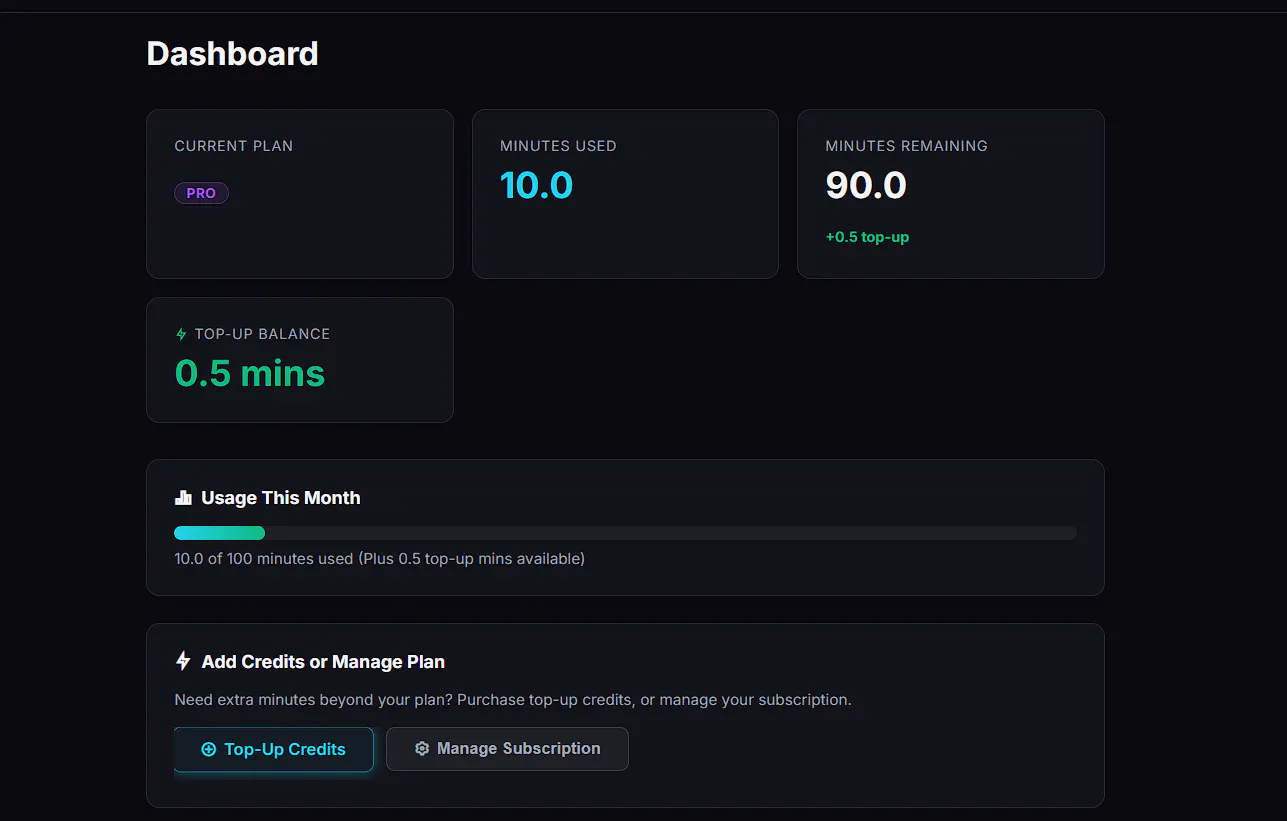Select the Dashboard heading

pos(232,53)
